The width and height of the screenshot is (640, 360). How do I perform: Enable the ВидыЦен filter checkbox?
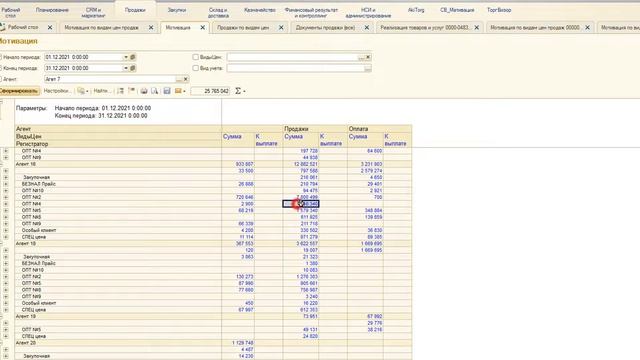[196, 57]
